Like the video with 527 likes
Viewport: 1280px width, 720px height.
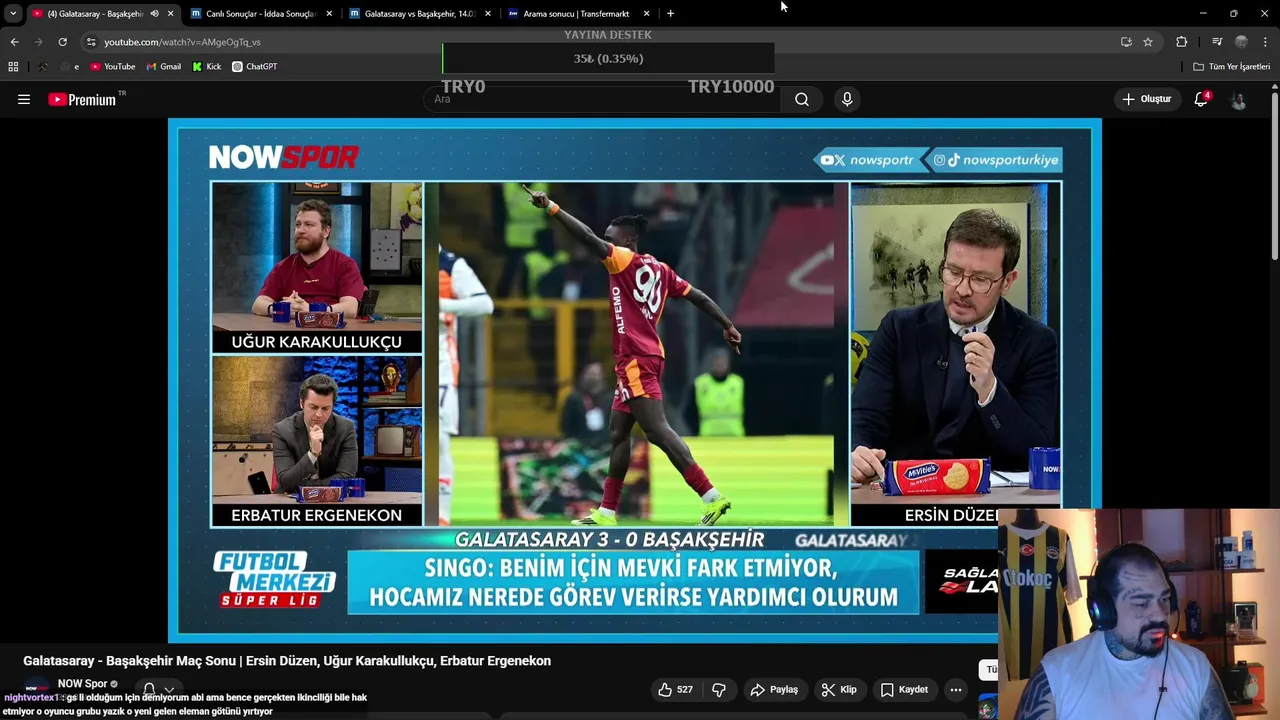tap(675, 689)
